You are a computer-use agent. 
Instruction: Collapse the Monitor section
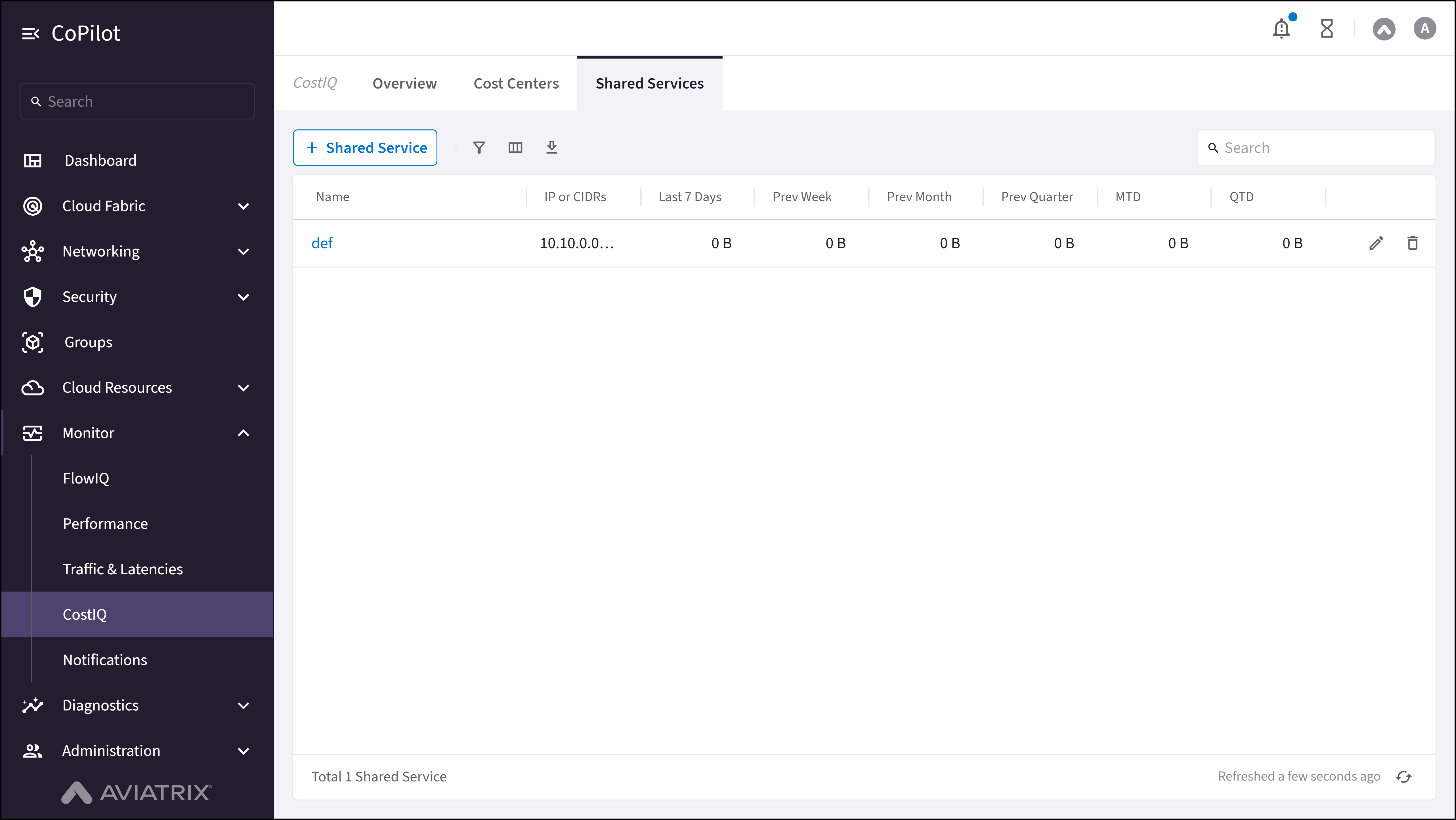[x=244, y=433]
